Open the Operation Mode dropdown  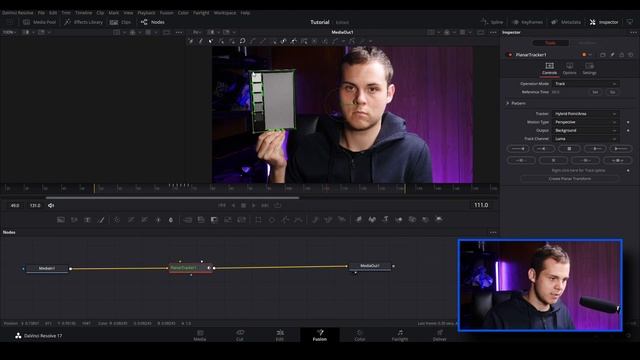click(585, 84)
